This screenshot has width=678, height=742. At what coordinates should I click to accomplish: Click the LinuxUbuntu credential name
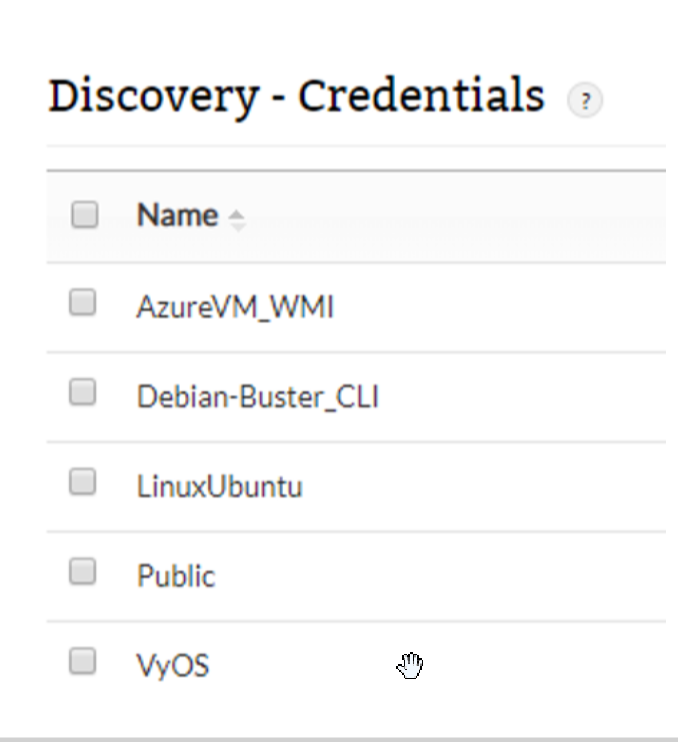[219, 488]
